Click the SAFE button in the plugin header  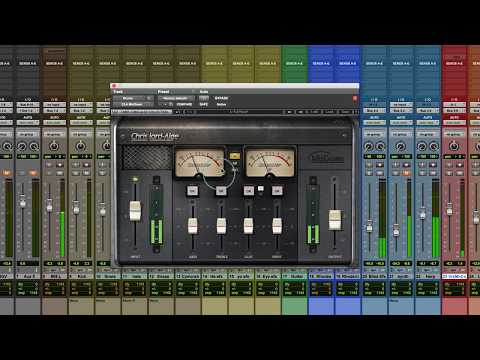click(x=204, y=104)
